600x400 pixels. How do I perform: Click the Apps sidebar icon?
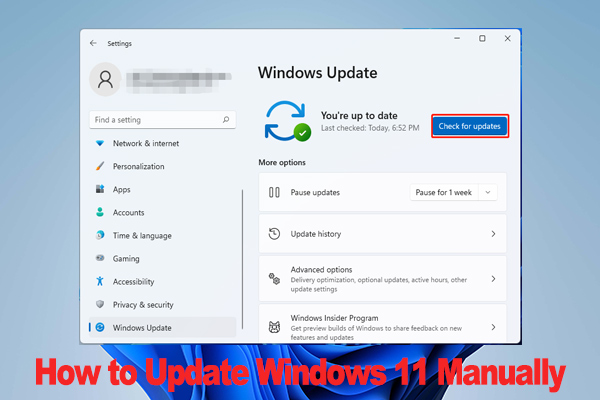tap(100, 189)
